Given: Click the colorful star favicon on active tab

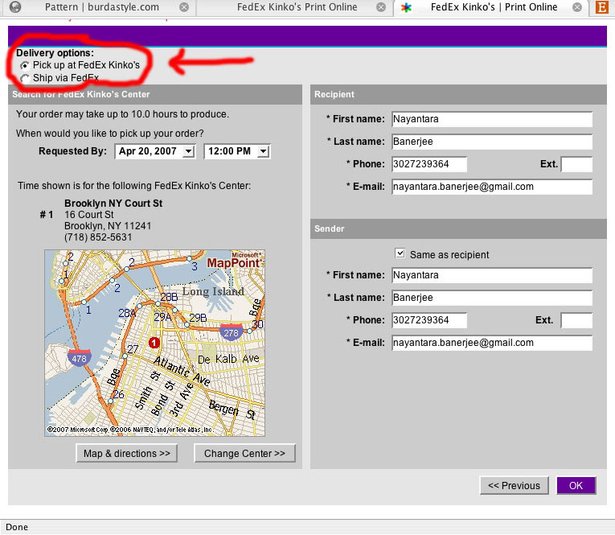Looking at the screenshot, I should 406,7.
